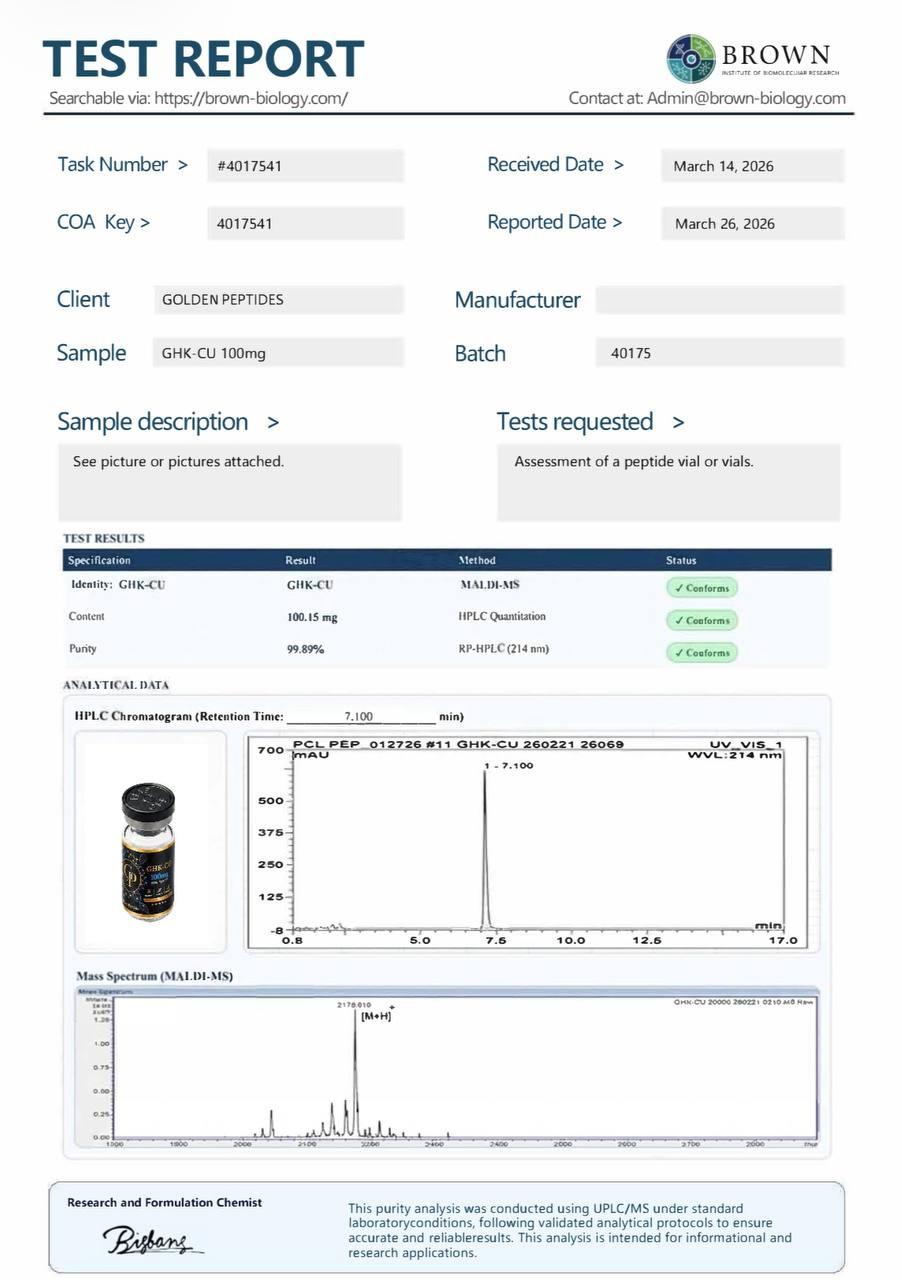The height and width of the screenshot is (1280, 902).
Task: Open the brown-biology.com searchable link
Action: pos(251,98)
